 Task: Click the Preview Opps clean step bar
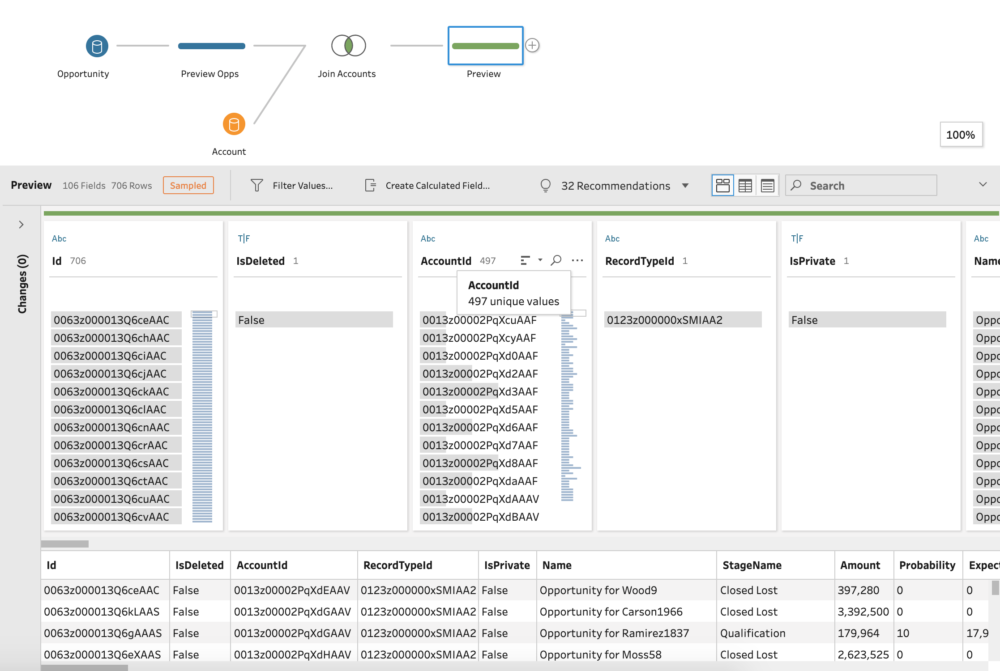pos(211,46)
